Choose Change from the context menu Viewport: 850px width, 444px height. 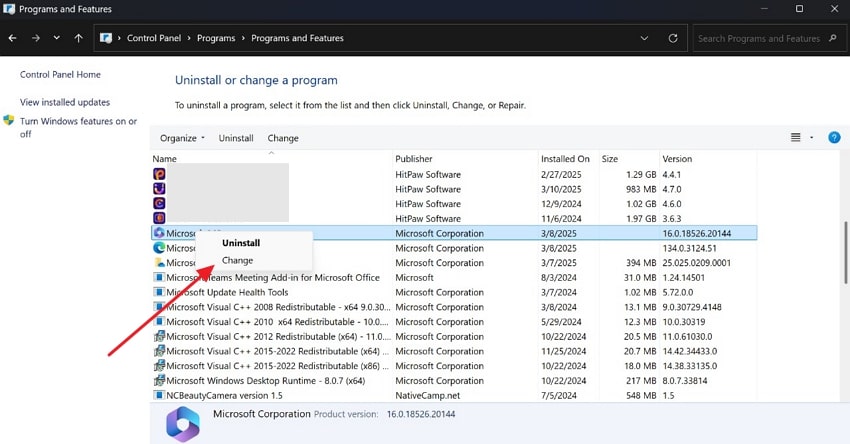[237, 261]
